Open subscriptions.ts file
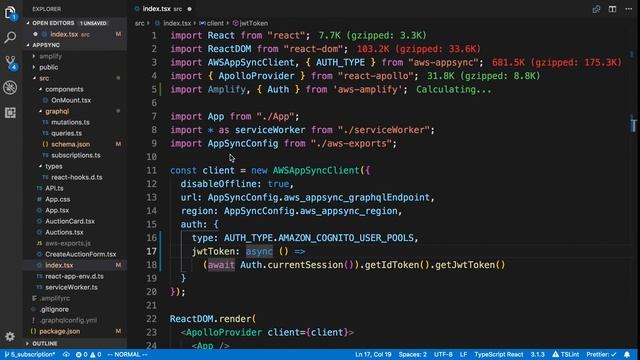Screen dimensions: 640x360 pos(75,155)
